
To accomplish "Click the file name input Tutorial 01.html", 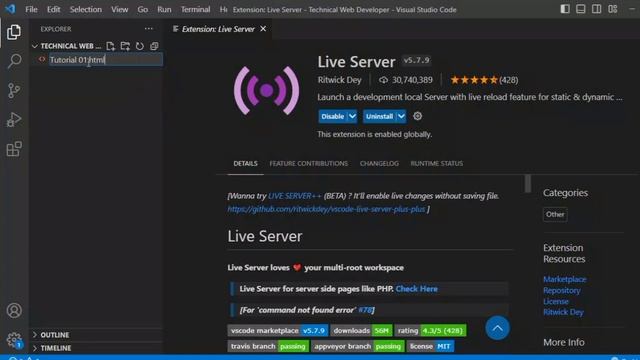I will tap(106, 60).
